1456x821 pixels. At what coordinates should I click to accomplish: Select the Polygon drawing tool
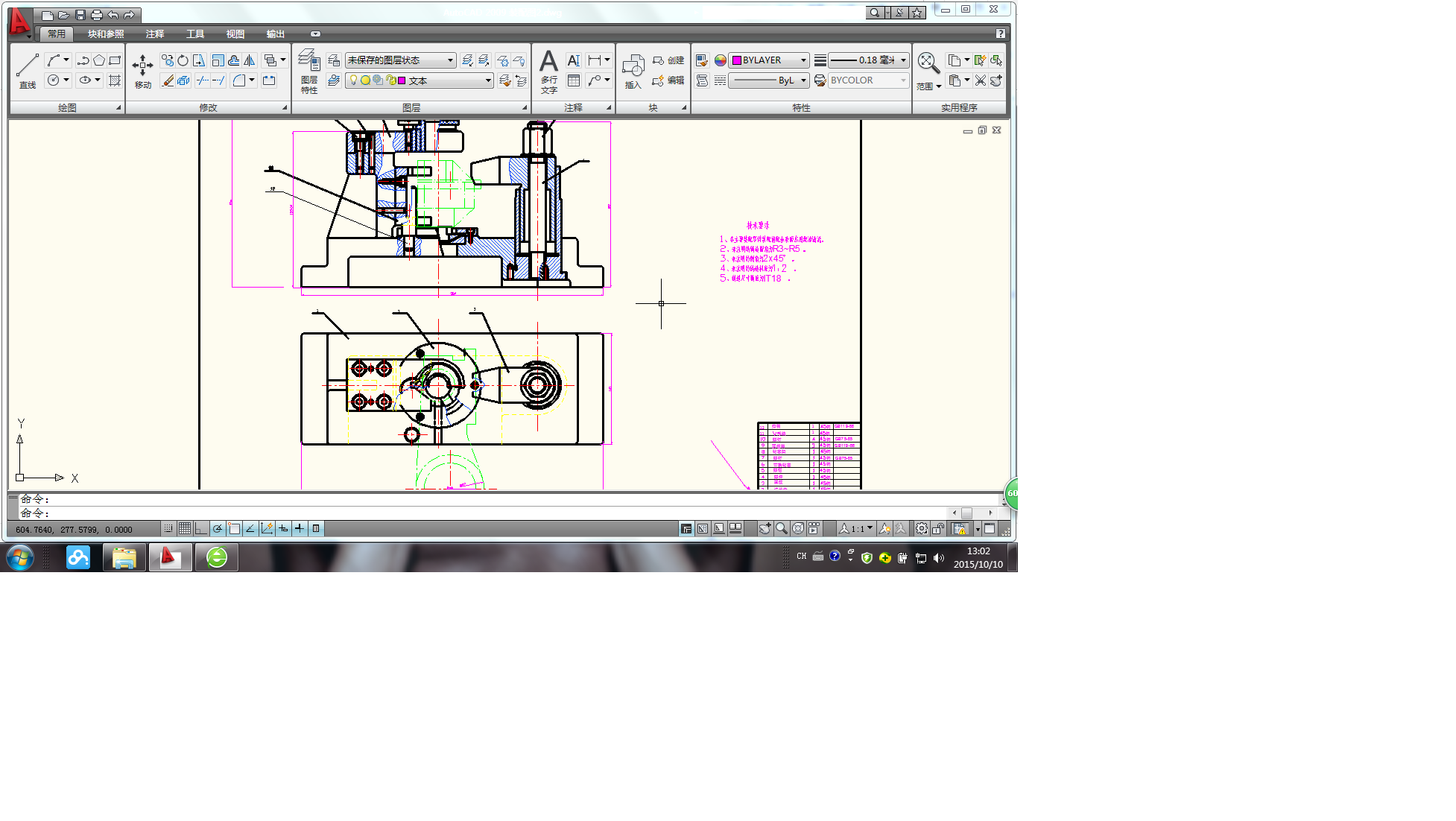point(99,60)
